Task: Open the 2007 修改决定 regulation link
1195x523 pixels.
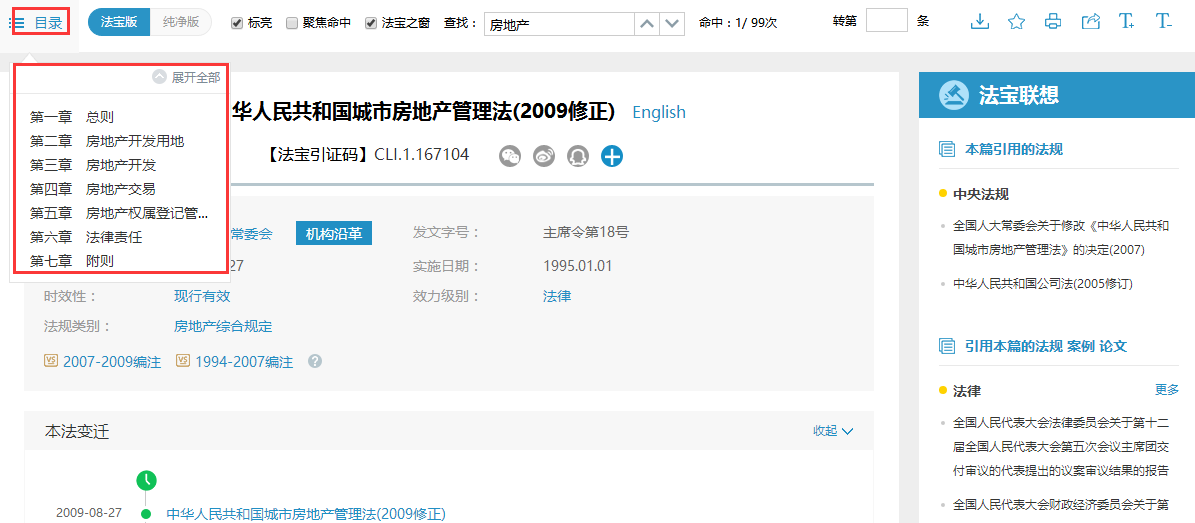Action: click(x=1061, y=238)
